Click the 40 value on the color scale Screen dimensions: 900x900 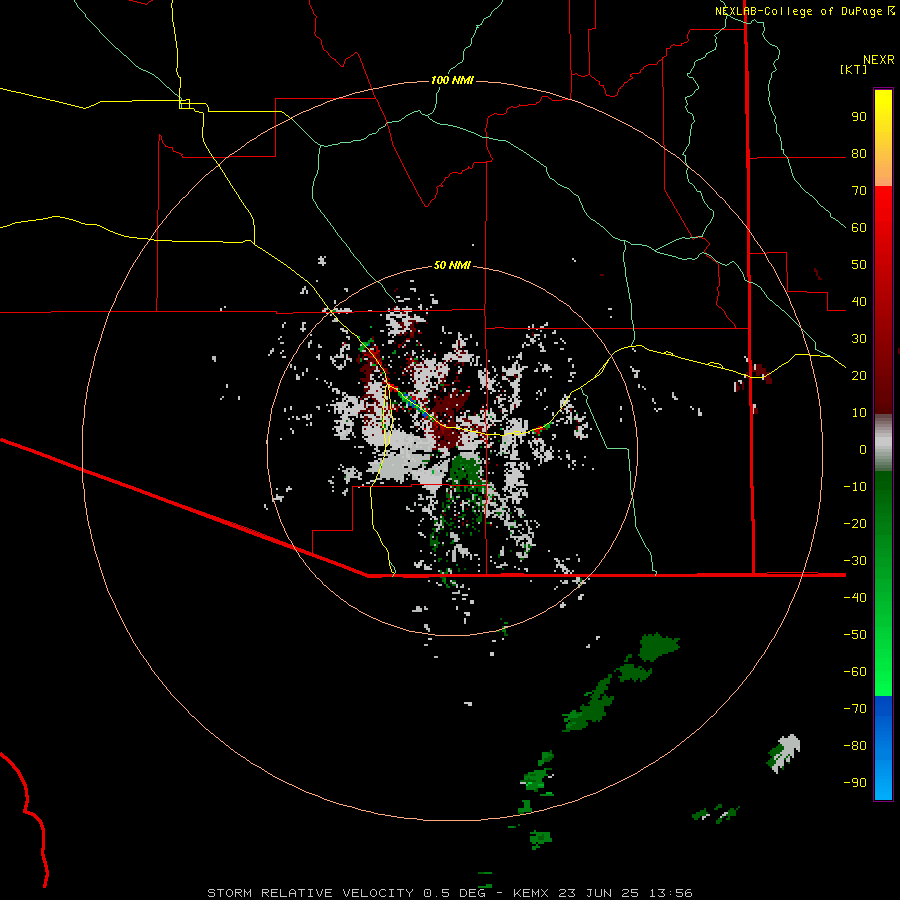[x=859, y=301]
